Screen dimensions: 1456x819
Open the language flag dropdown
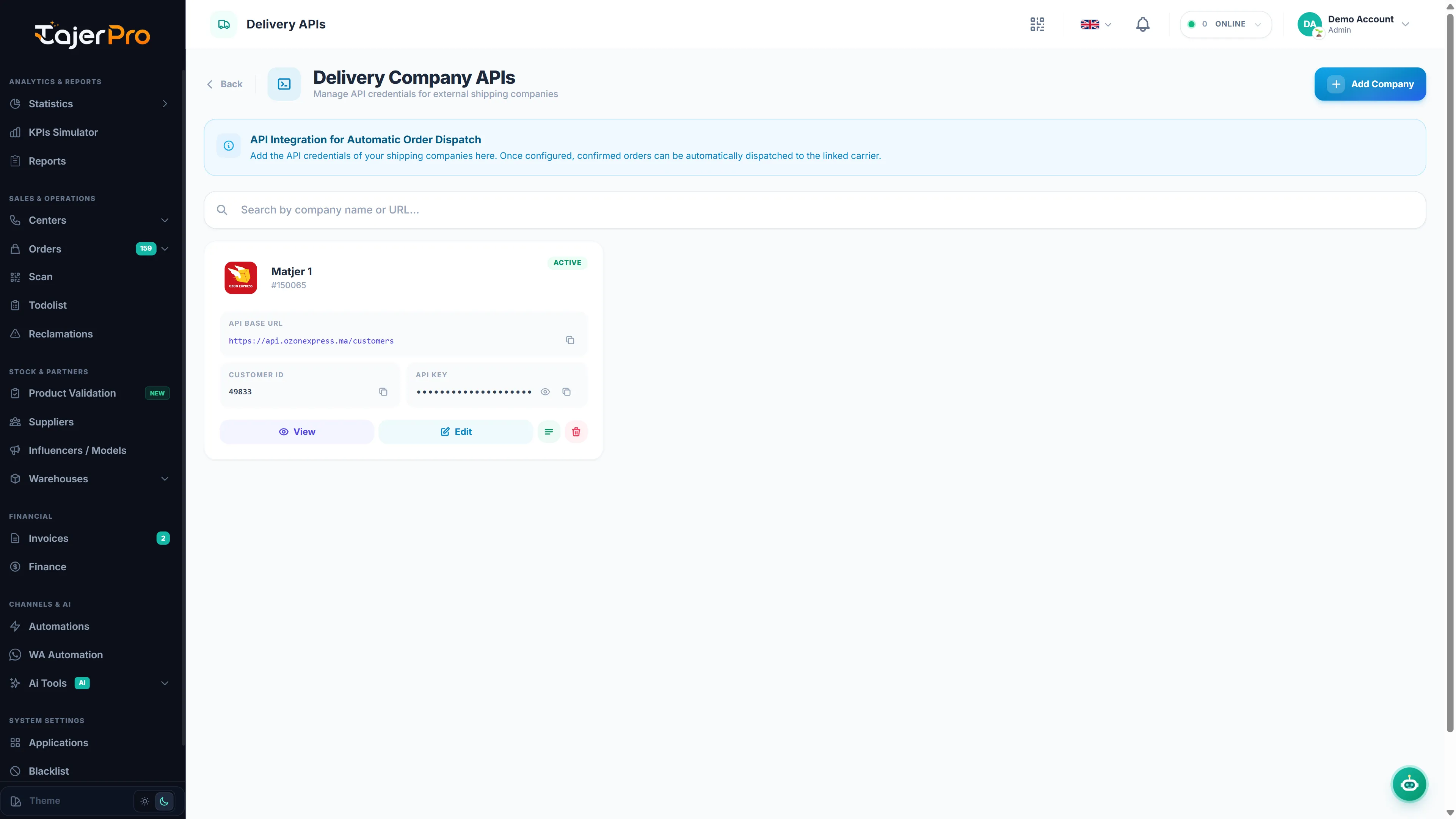(x=1095, y=24)
